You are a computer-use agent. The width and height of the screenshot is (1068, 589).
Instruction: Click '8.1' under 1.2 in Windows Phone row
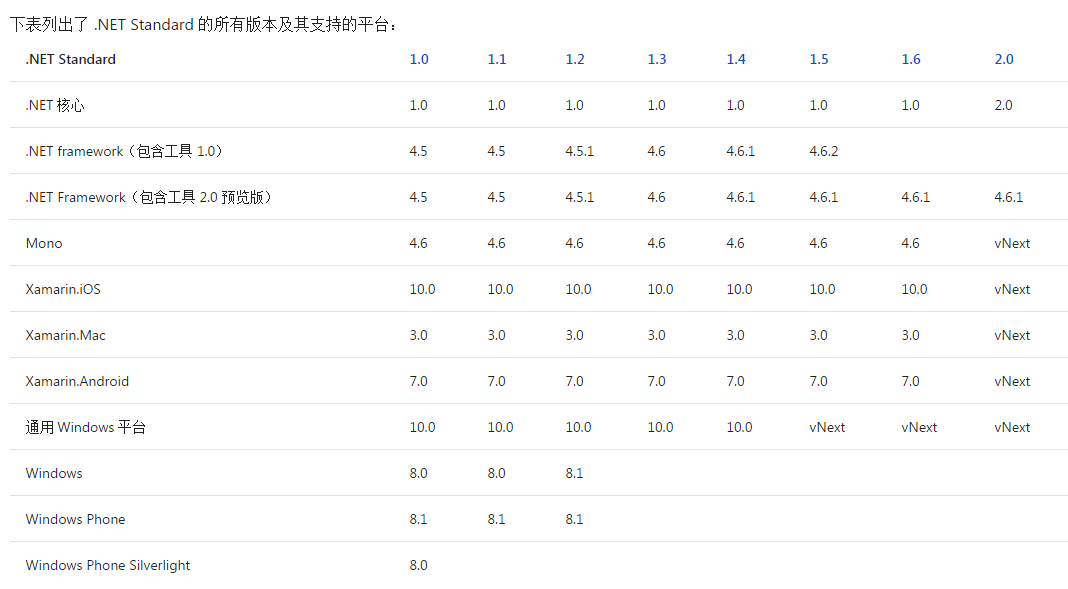coord(574,519)
